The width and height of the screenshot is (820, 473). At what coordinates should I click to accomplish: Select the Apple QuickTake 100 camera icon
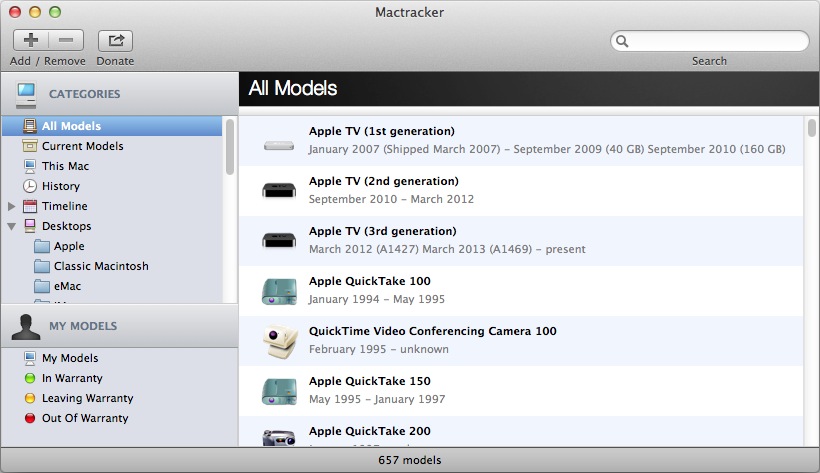pyautogui.click(x=279, y=291)
